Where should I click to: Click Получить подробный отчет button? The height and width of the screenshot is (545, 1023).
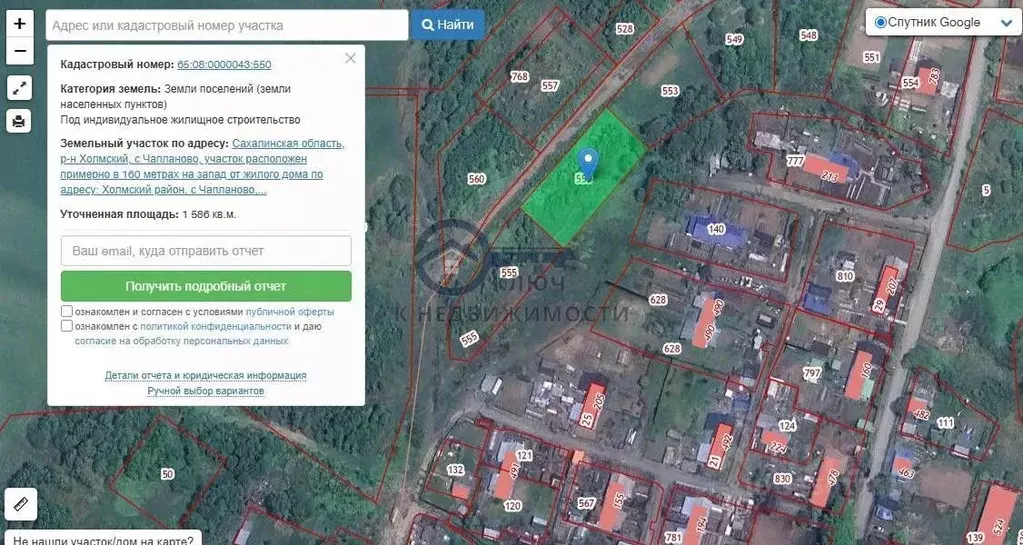(x=206, y=286)
